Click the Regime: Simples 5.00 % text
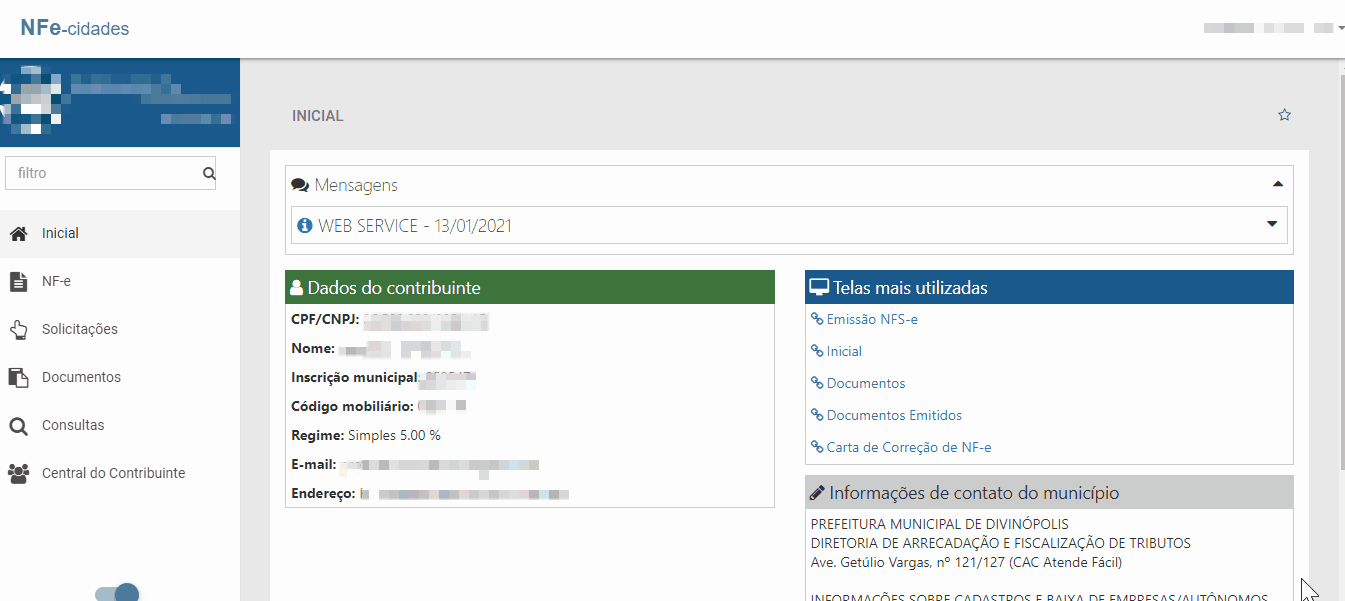1345x601 pixels. point(366,436)
